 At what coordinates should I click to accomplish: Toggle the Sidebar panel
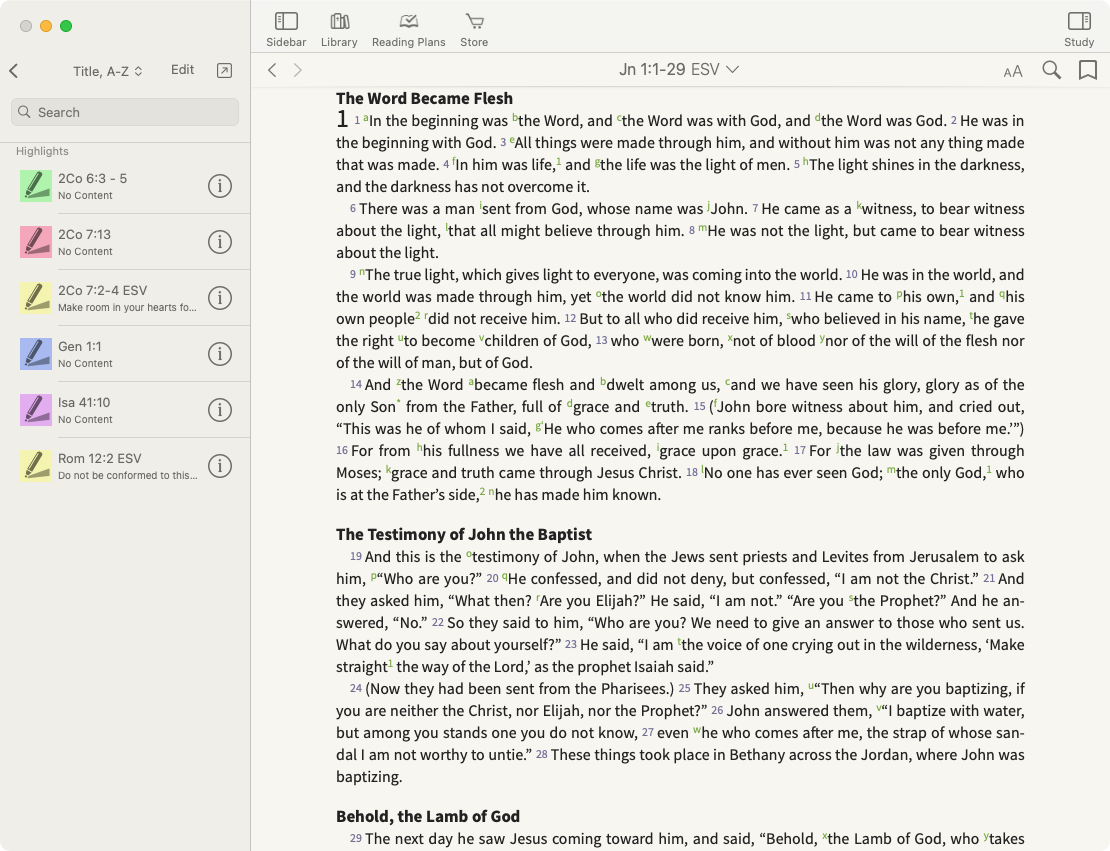[286, 29]
